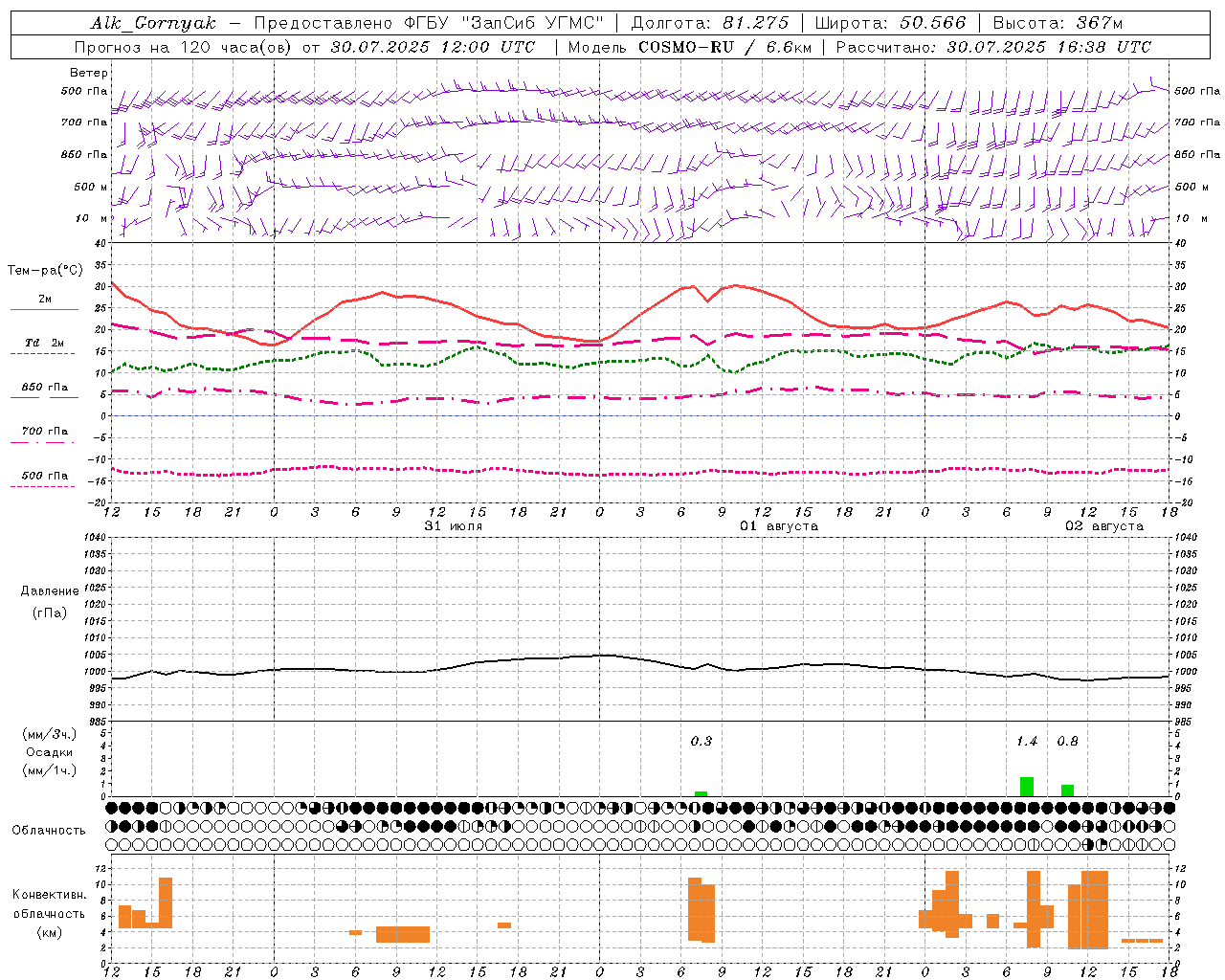Click the green precipitation bar under 0.8

click(x=1067, y=791)
